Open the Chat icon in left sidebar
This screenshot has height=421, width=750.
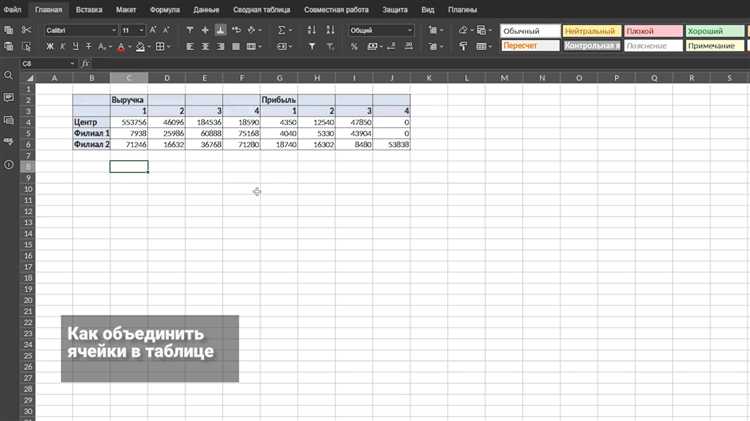pos(8,120)
